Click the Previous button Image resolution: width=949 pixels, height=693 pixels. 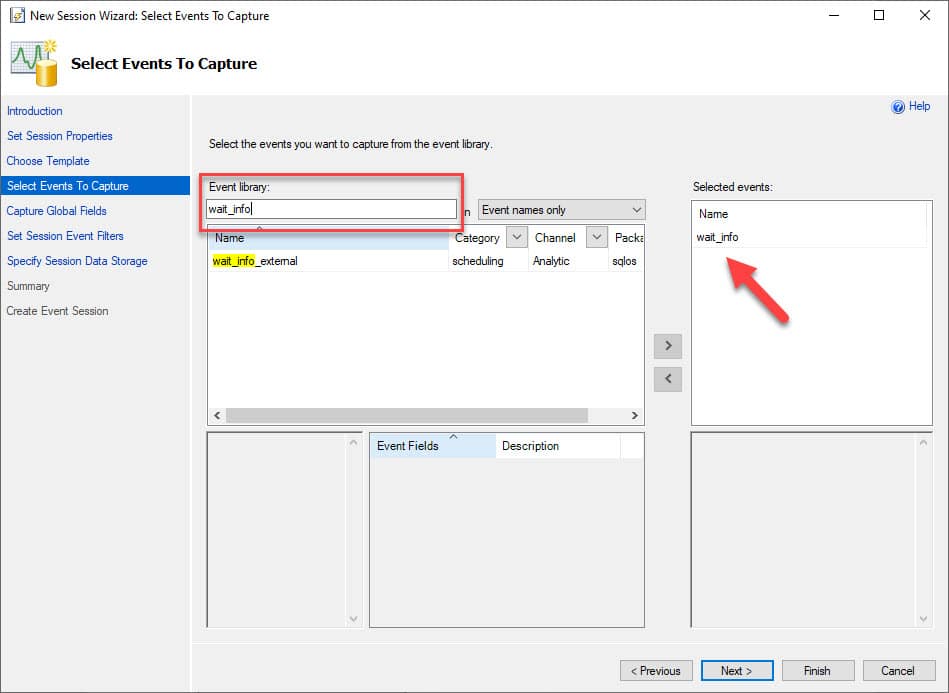656,671
